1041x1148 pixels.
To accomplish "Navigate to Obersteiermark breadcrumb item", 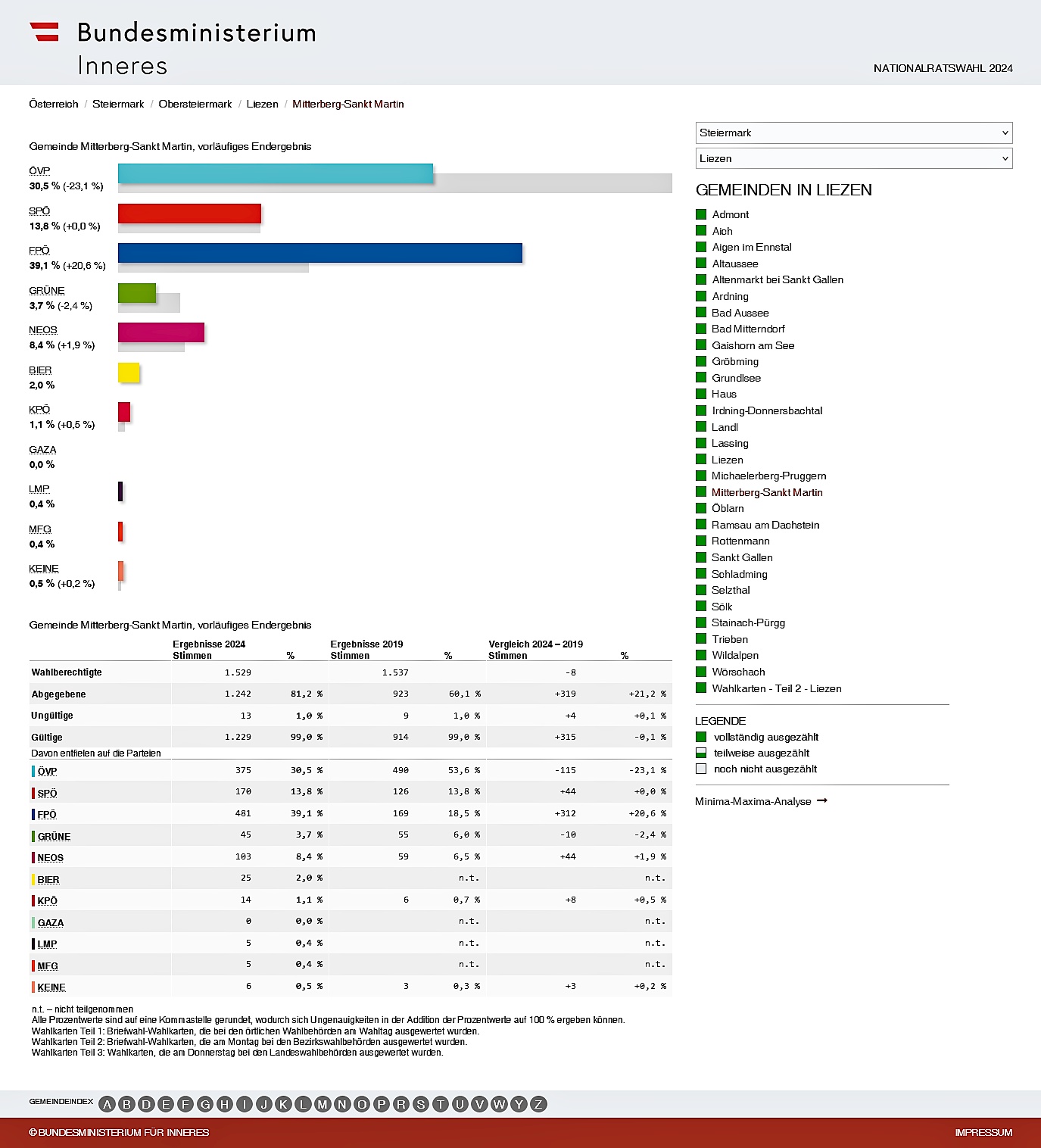I will 195,104.
